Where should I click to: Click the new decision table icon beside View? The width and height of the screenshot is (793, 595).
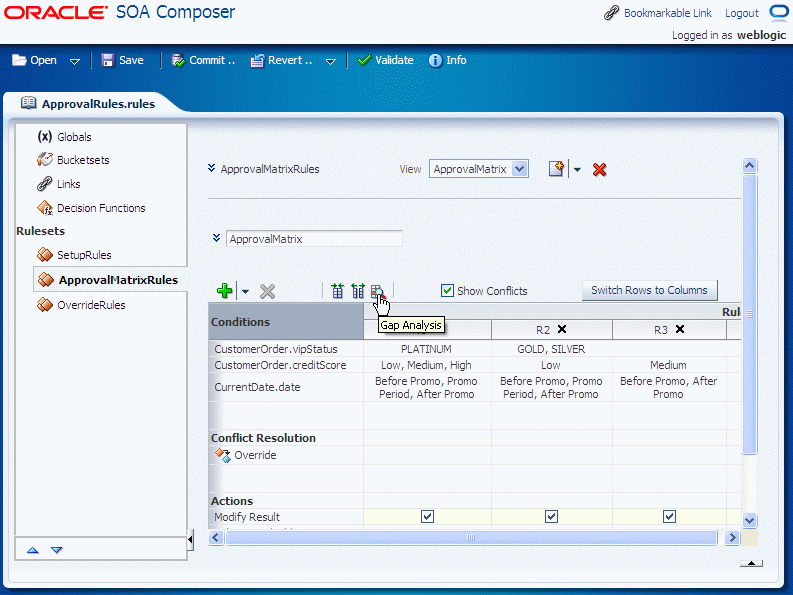pos(556,169)
